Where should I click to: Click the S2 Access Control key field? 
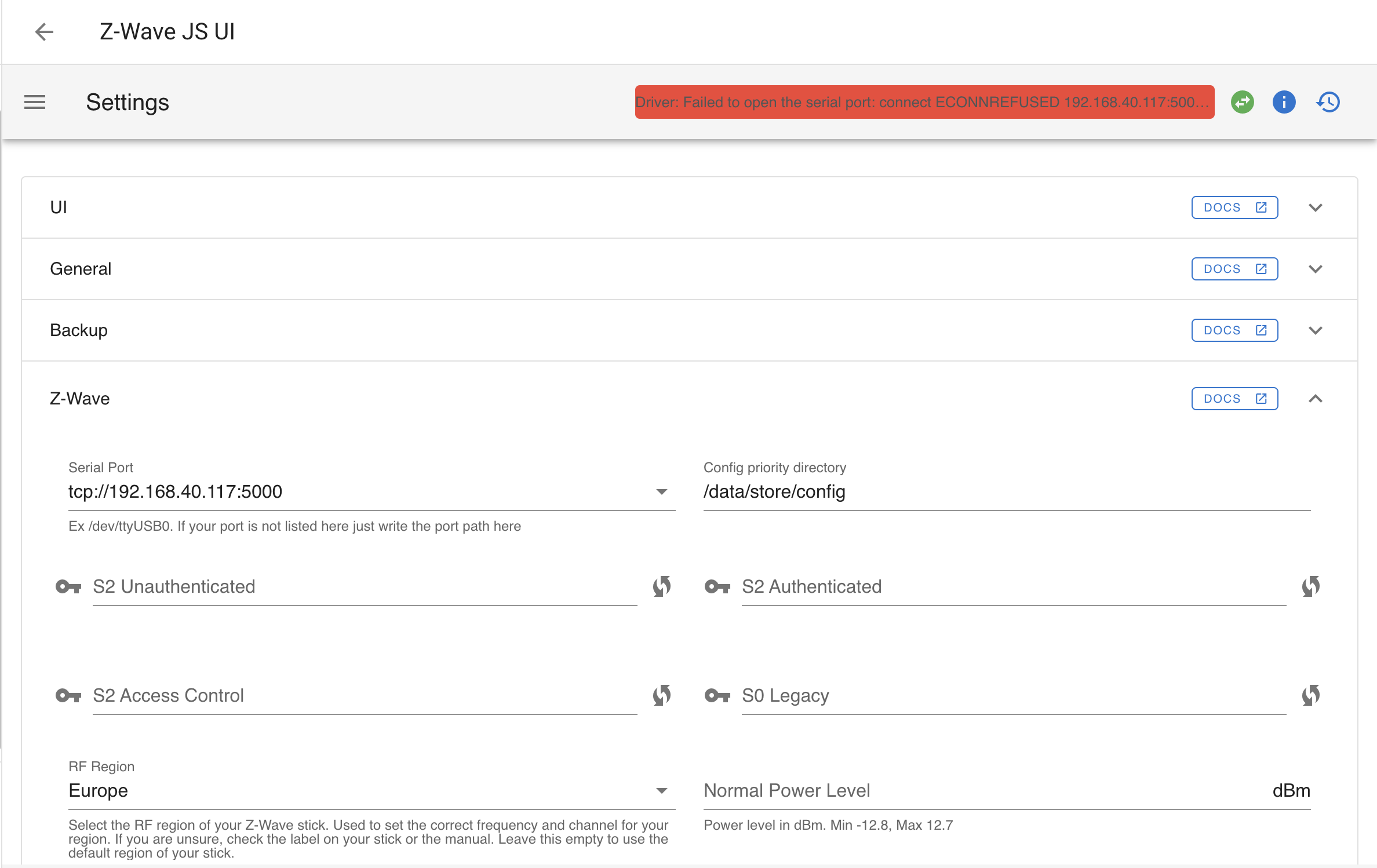click(x=365, y=696)
